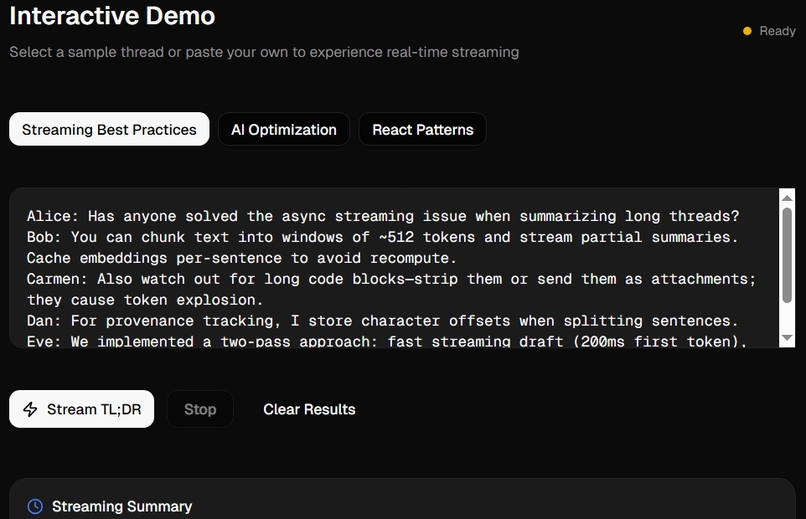Click the line starting with 'Eve: We implemented'
Screen dimensions: 806x519
(387, 341)
